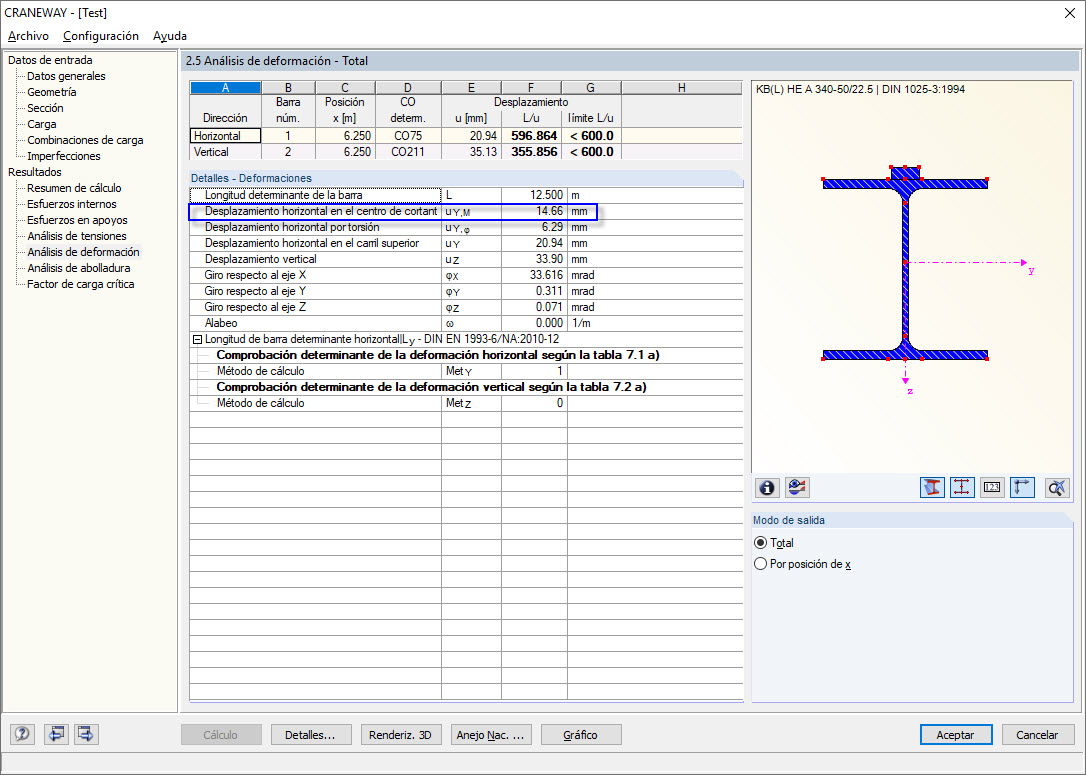
Task: Open Carga in the navigation tree
Action: [42, 124]
